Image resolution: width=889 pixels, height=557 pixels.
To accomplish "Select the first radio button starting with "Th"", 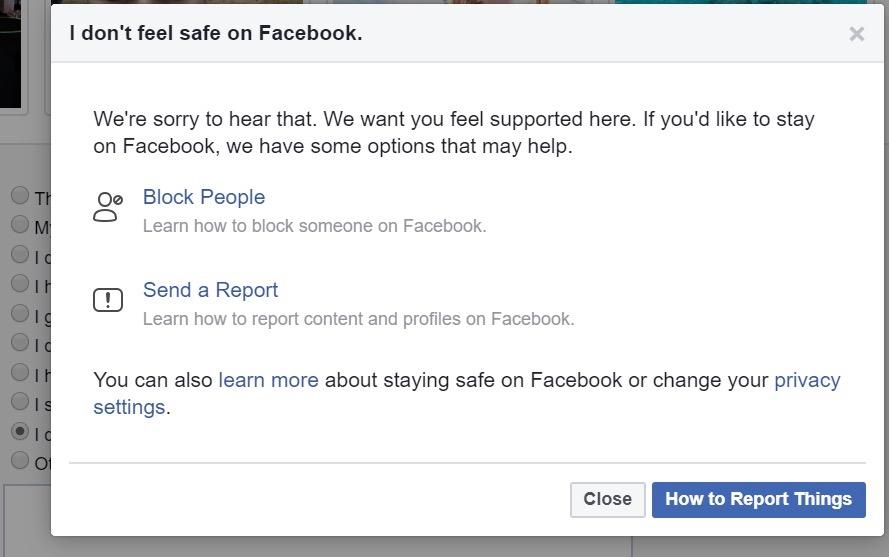I will (20, 195).
